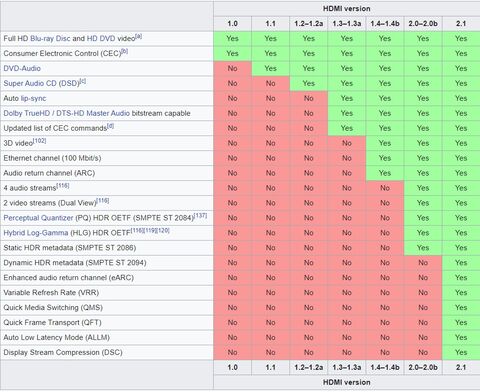Click the Yes cell for eARC under 2.1

461,278
